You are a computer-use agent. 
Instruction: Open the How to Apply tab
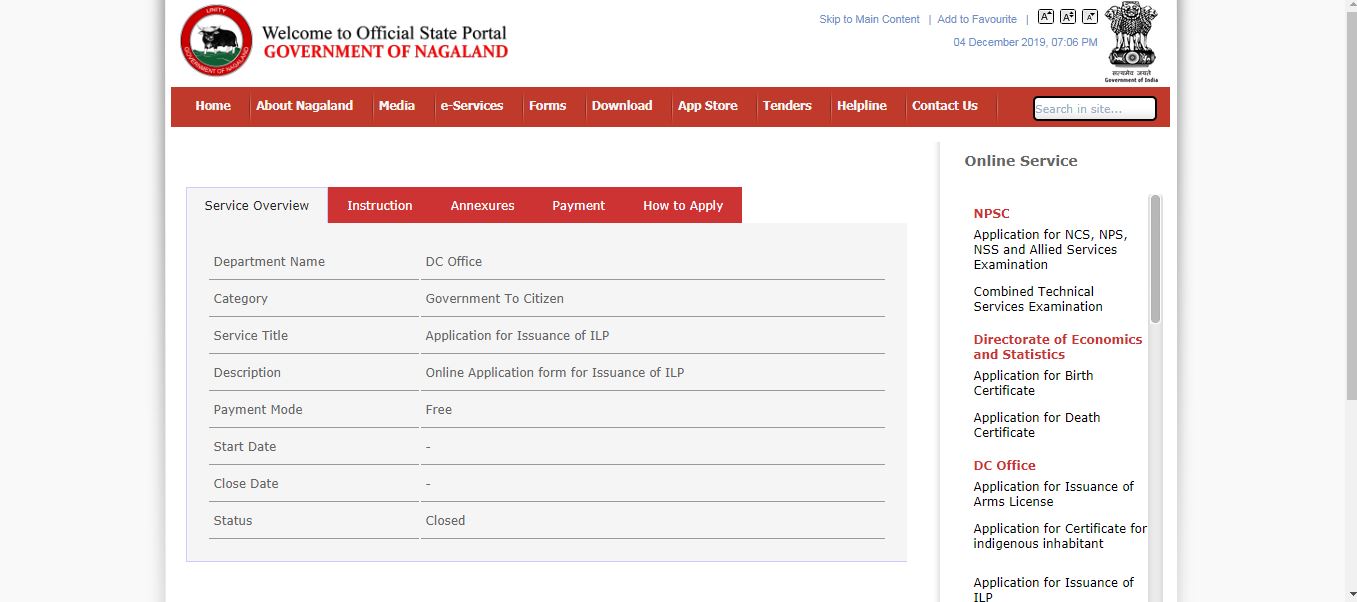pos(682,206)
